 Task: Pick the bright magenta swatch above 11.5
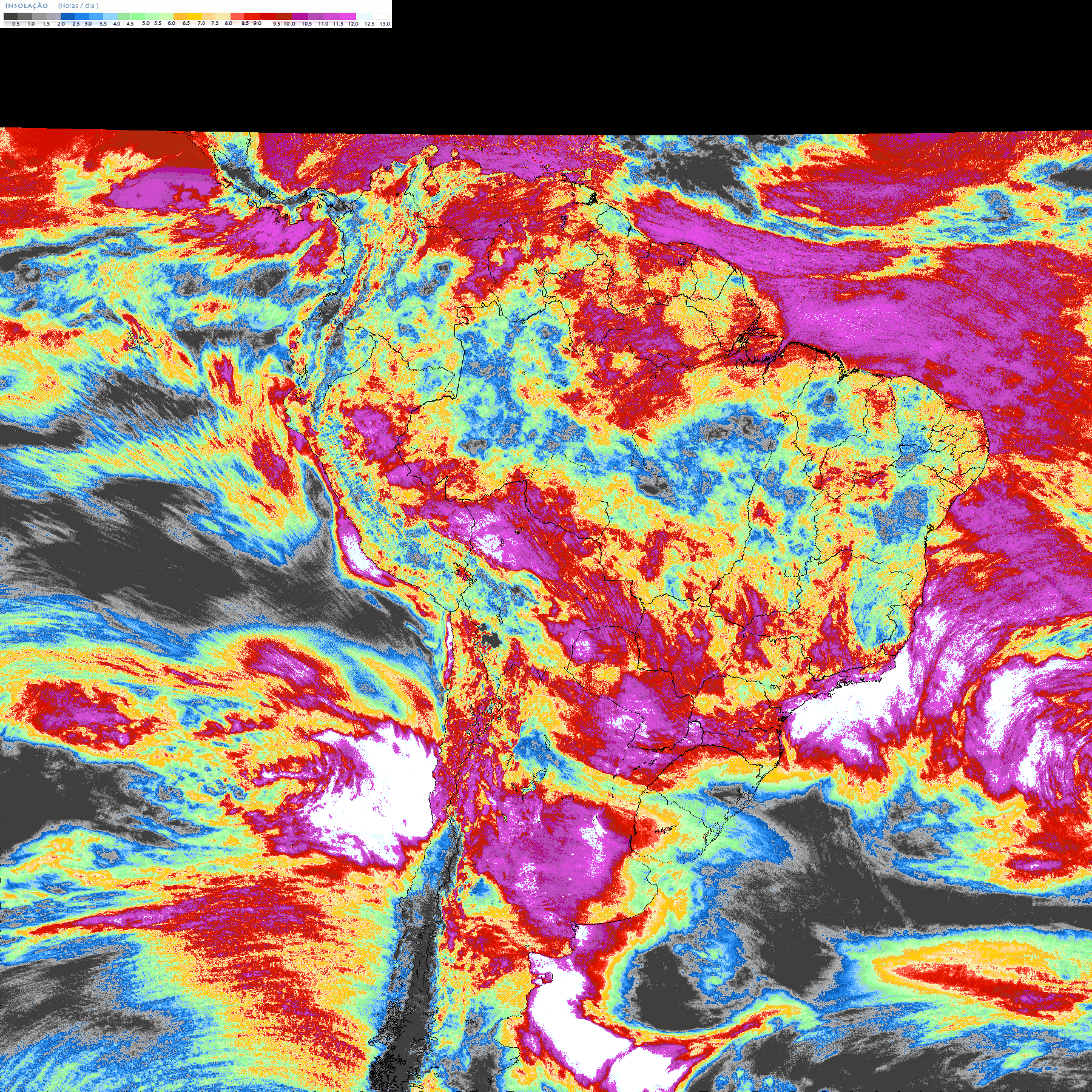348,16
